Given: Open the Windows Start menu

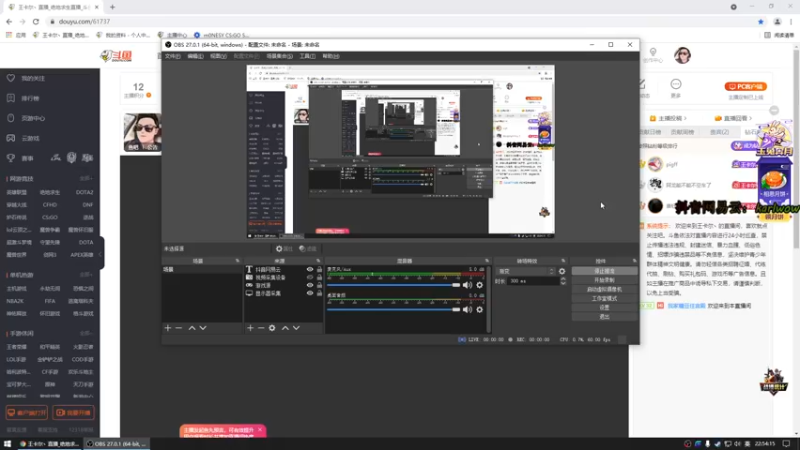Looking at the screenshot, I should pyautogui.click(x=8, y=444).
